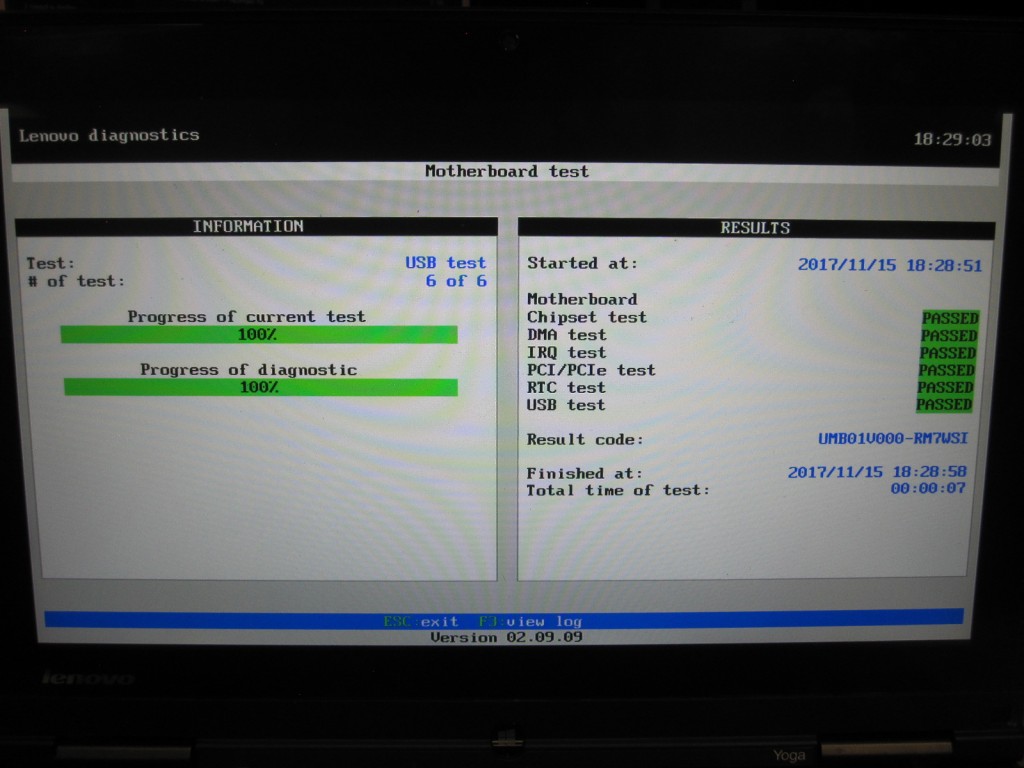
Task: Open the F3 view log option
Action: (x=530, y=621)
